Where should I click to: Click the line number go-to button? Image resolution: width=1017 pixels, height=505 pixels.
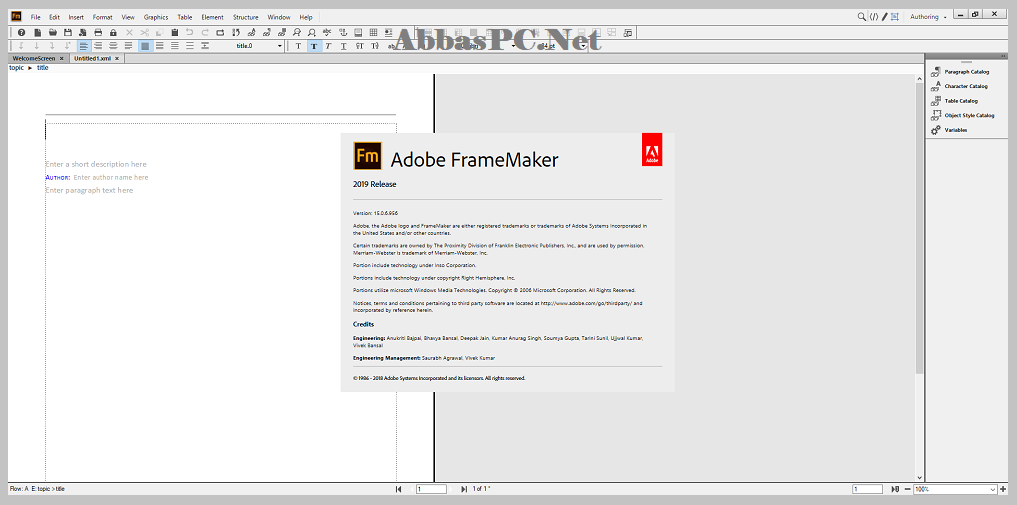pos(895,489)
